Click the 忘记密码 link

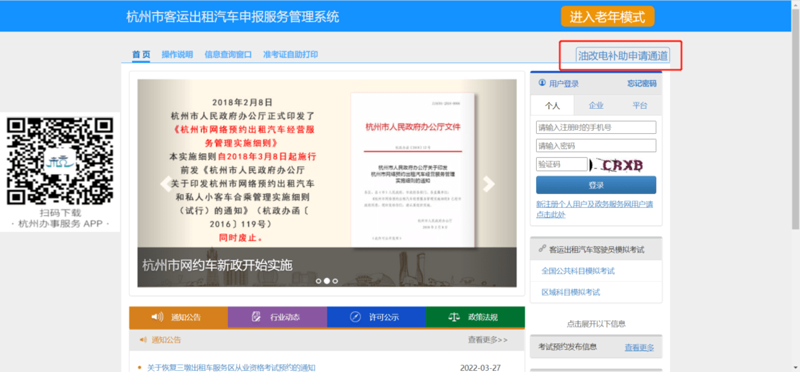(642, 84)
